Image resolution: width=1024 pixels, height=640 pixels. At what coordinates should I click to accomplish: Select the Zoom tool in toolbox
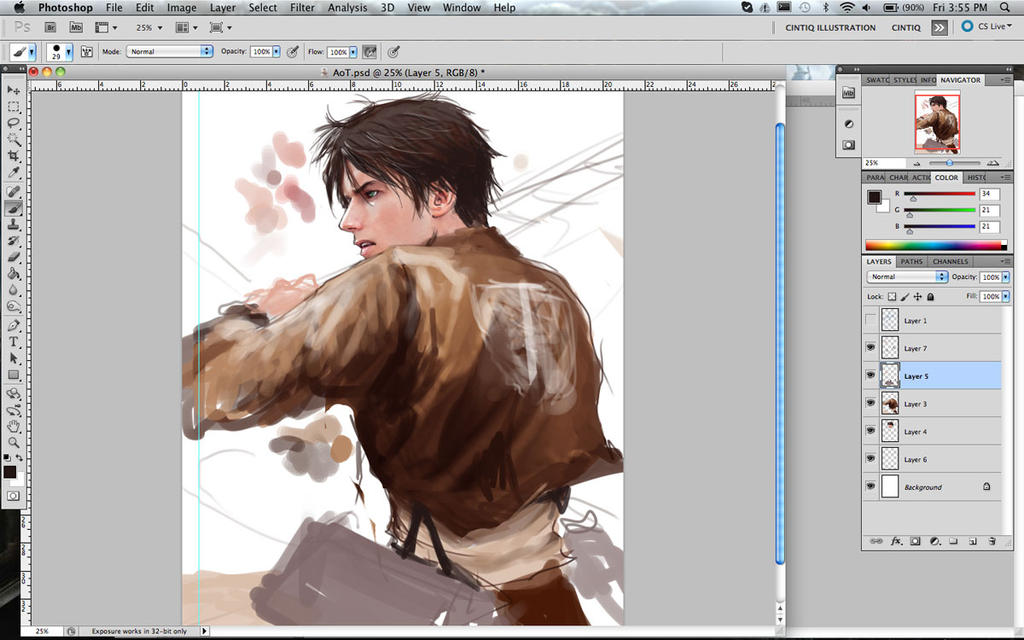point(13,443)
